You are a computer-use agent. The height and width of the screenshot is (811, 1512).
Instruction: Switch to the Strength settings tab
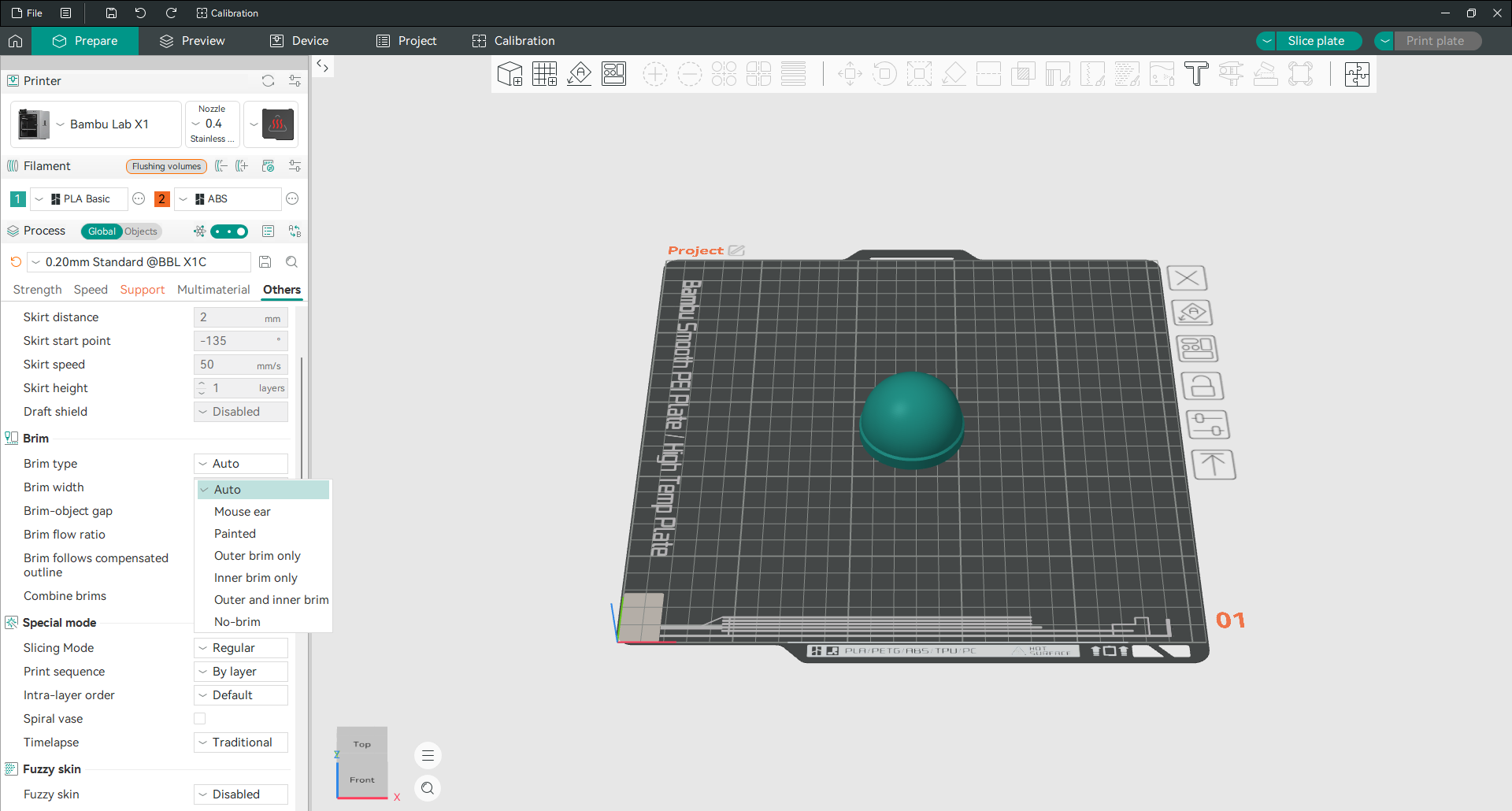[x=37, y=290]
